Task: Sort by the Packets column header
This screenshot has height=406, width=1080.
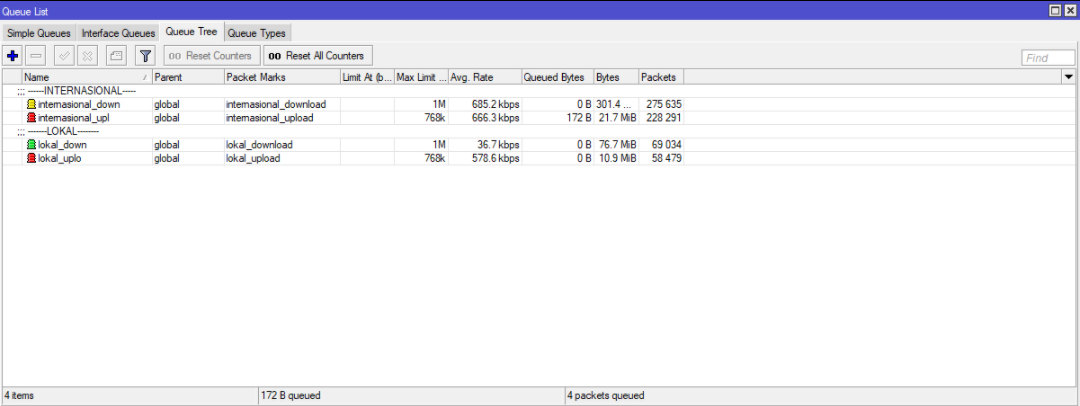Action: click(661, 77)
